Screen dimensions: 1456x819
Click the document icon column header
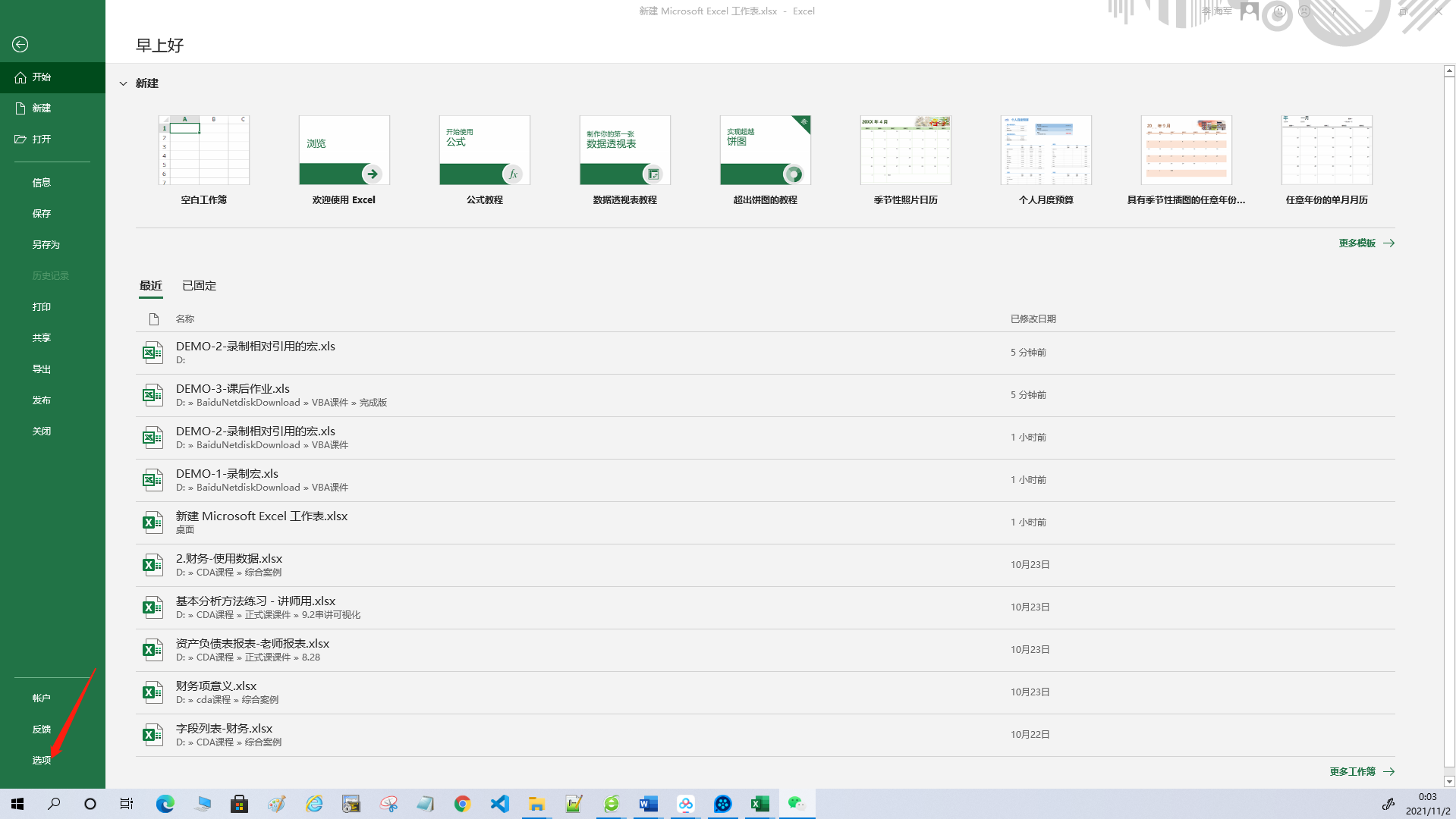[x=154, y=319]
